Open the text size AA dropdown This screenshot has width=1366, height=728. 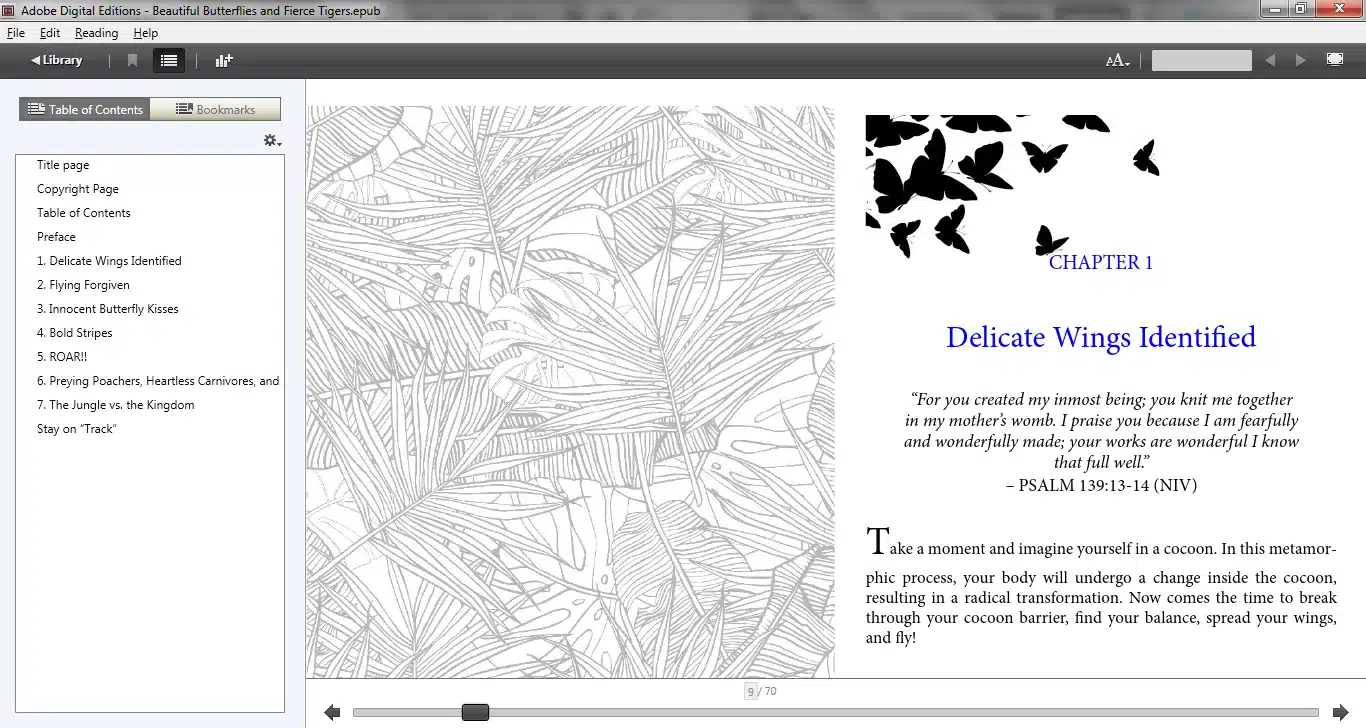click(x=1118, y=61)
